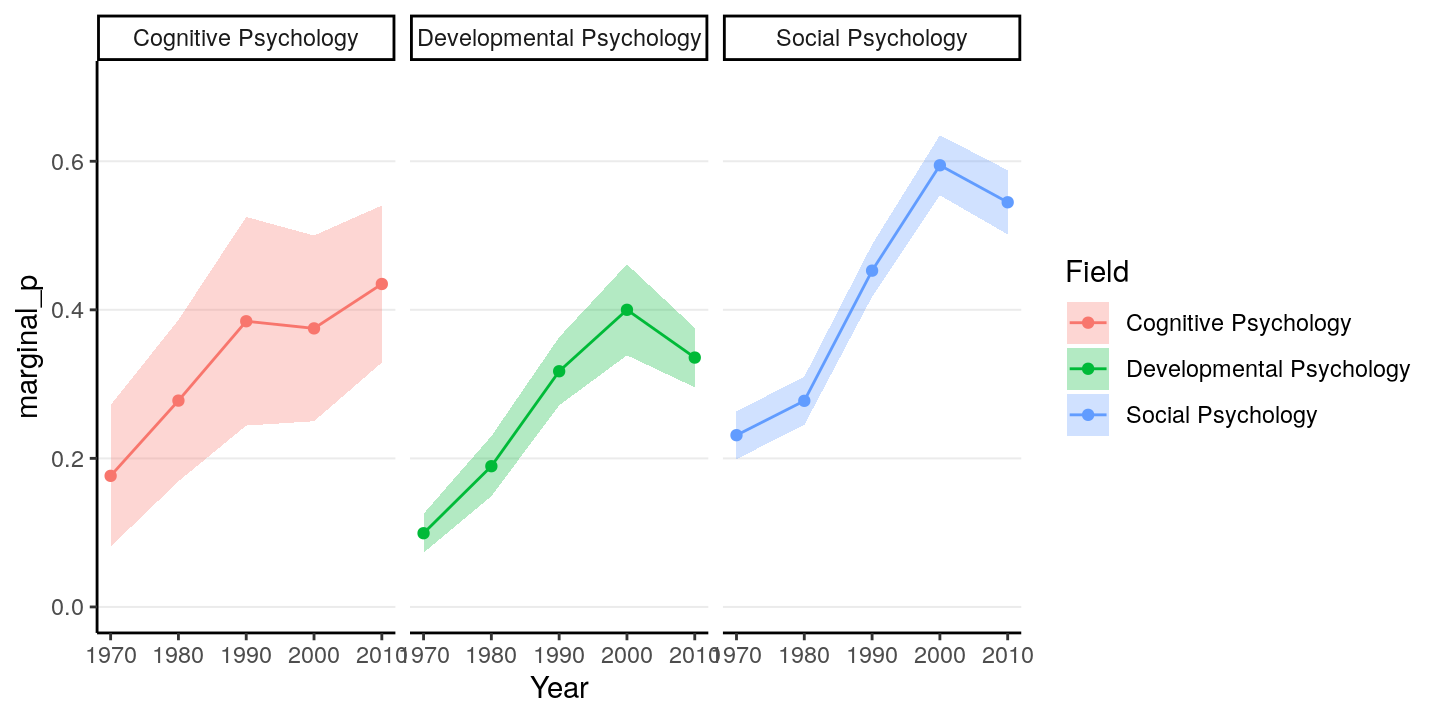Click the Social Psychology 2000 peak point
This screenshot has height=720, width=1440.
coord(940,165)
